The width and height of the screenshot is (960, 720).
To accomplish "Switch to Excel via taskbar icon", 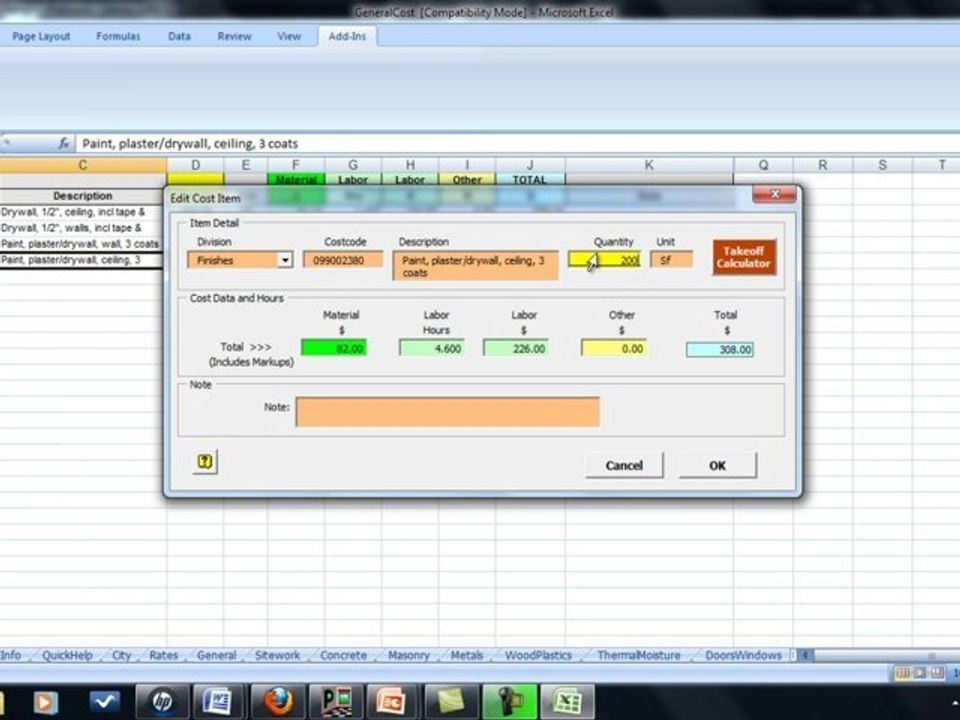I will click(x=566, y=700).
